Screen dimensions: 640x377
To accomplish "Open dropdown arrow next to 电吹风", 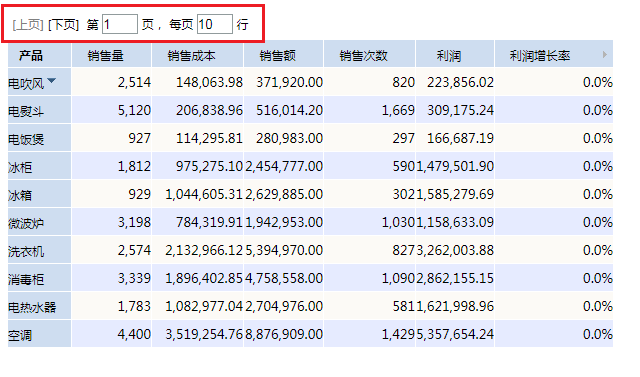I will click(x=51, y=81).
